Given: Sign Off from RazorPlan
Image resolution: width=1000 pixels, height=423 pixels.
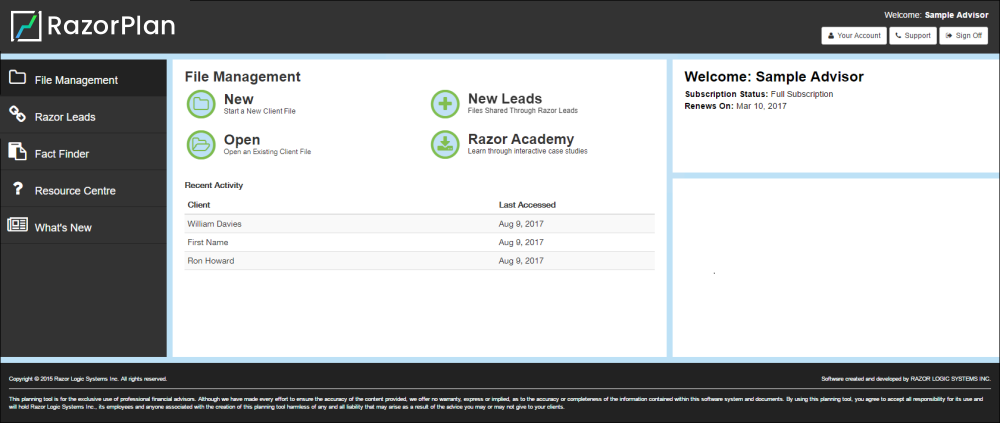Looking at the screenshot, I should 964,35.
